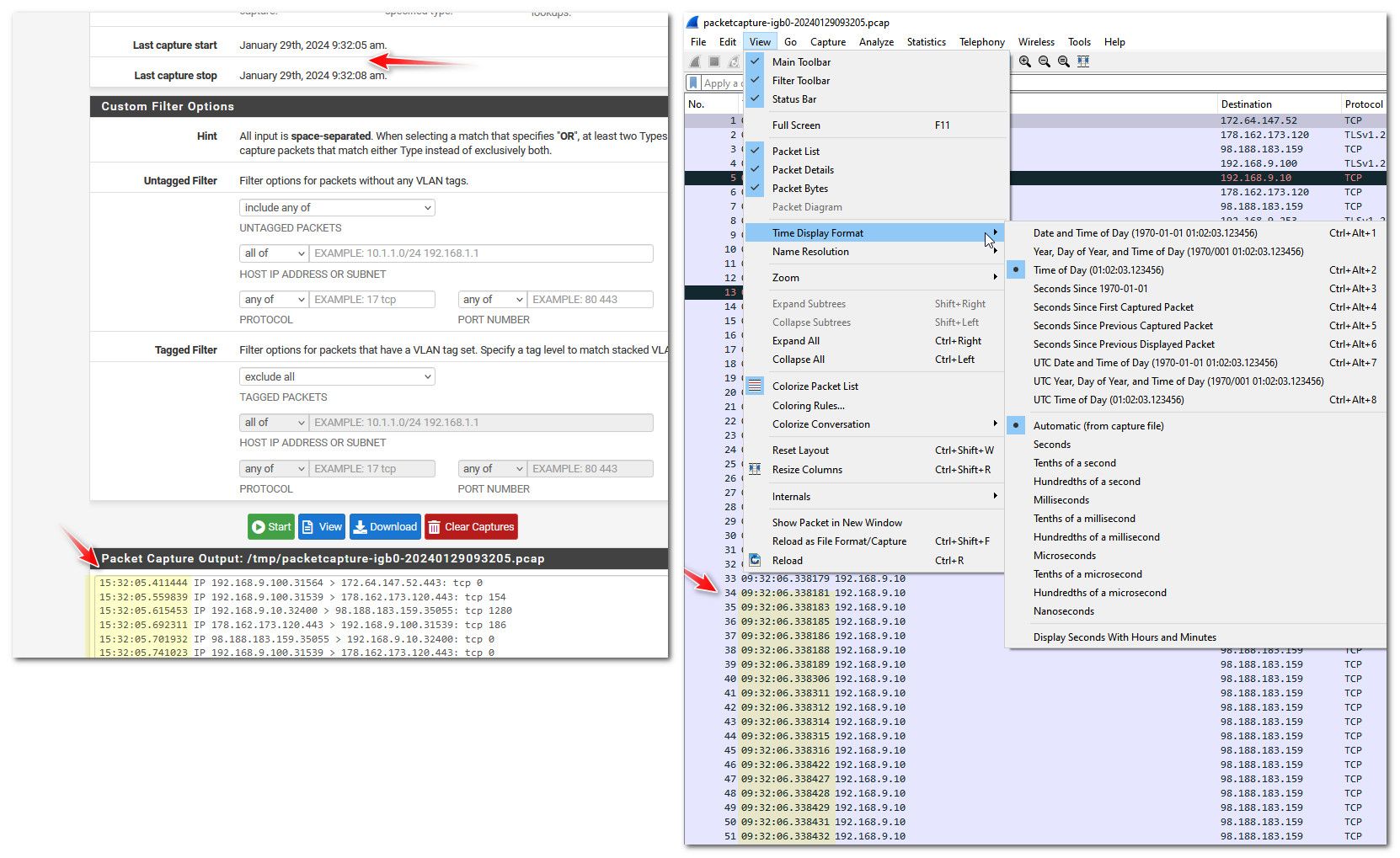This screenshot has width=1400, height=858.
Task: Choose Expand All in View menu
Action: point(876,341)
